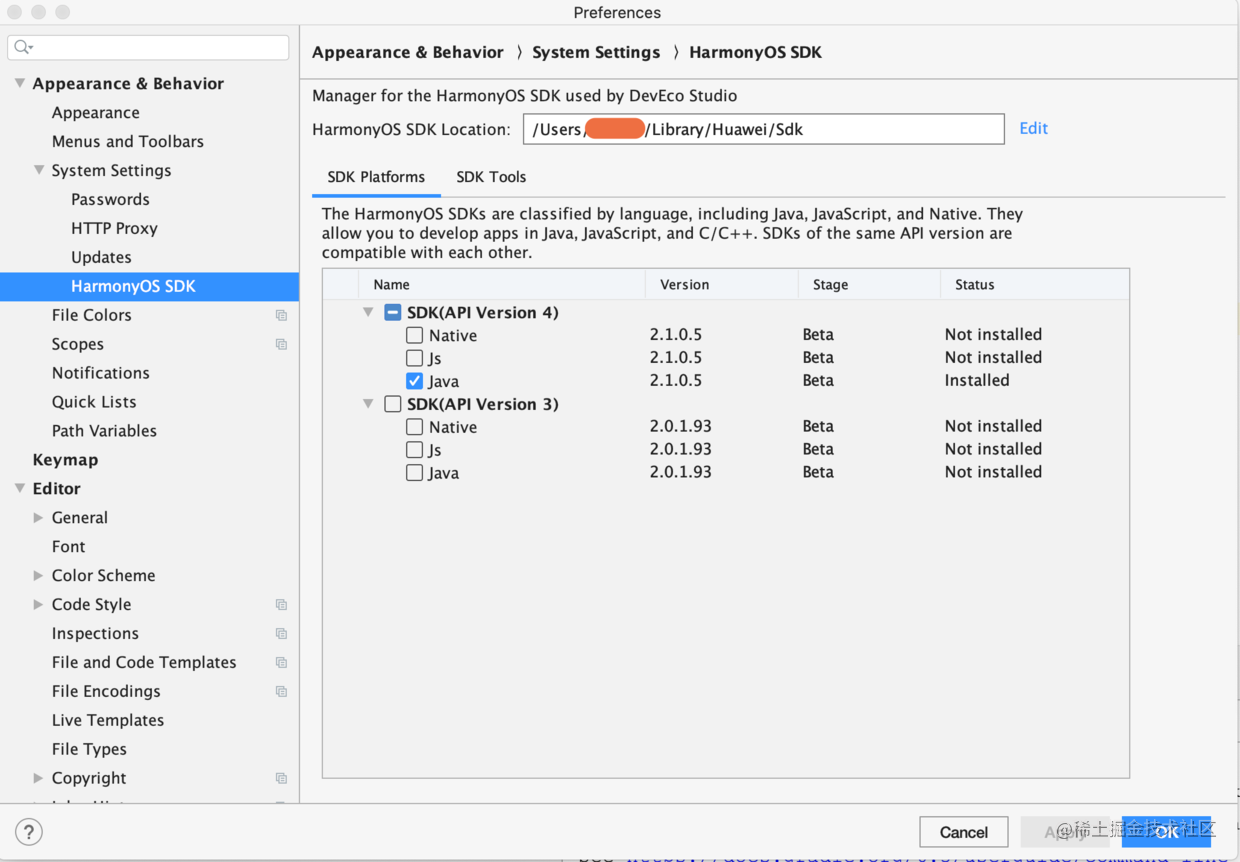Image resolution: width=1240 pixels, height=862 pixels.
Task: Check the Java 2.0.1.93 checkbox
Action: click(415, 473)
